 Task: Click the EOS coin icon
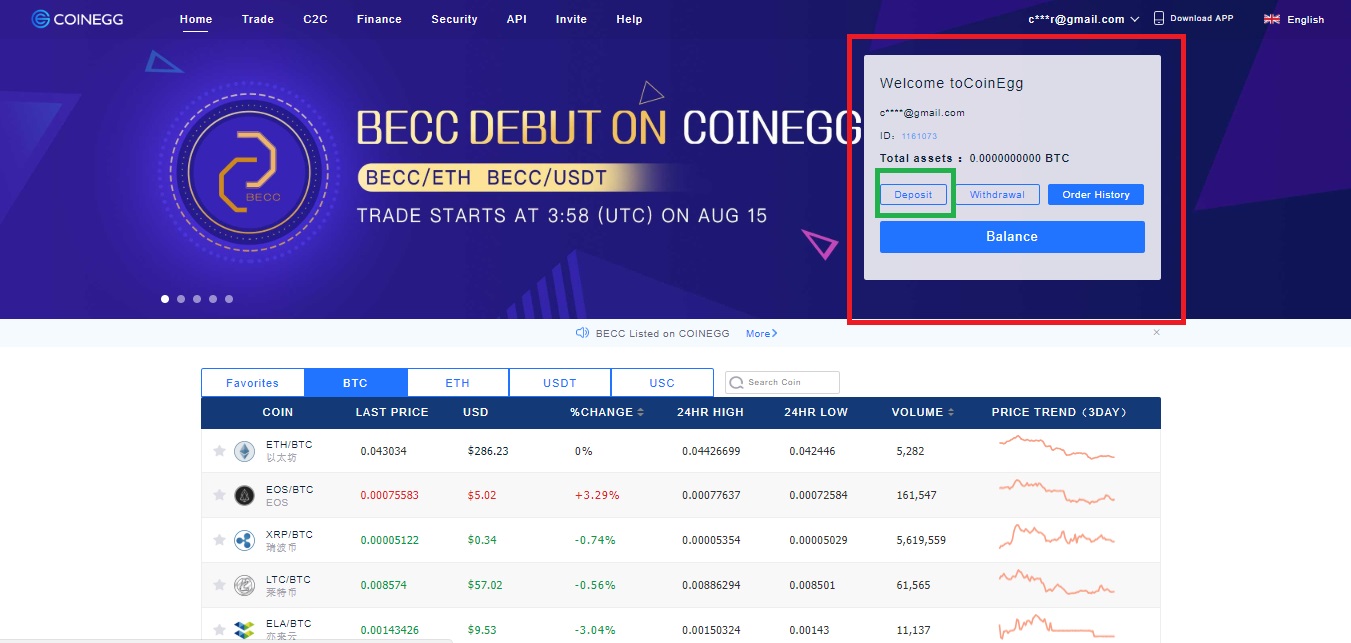244,495
